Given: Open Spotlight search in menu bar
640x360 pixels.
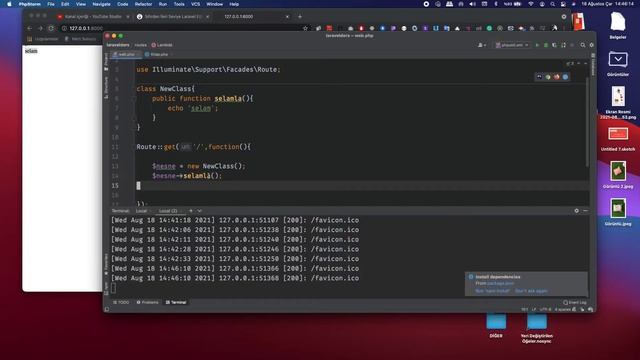Looking at the screenshot, I should [x=552, y=4].
